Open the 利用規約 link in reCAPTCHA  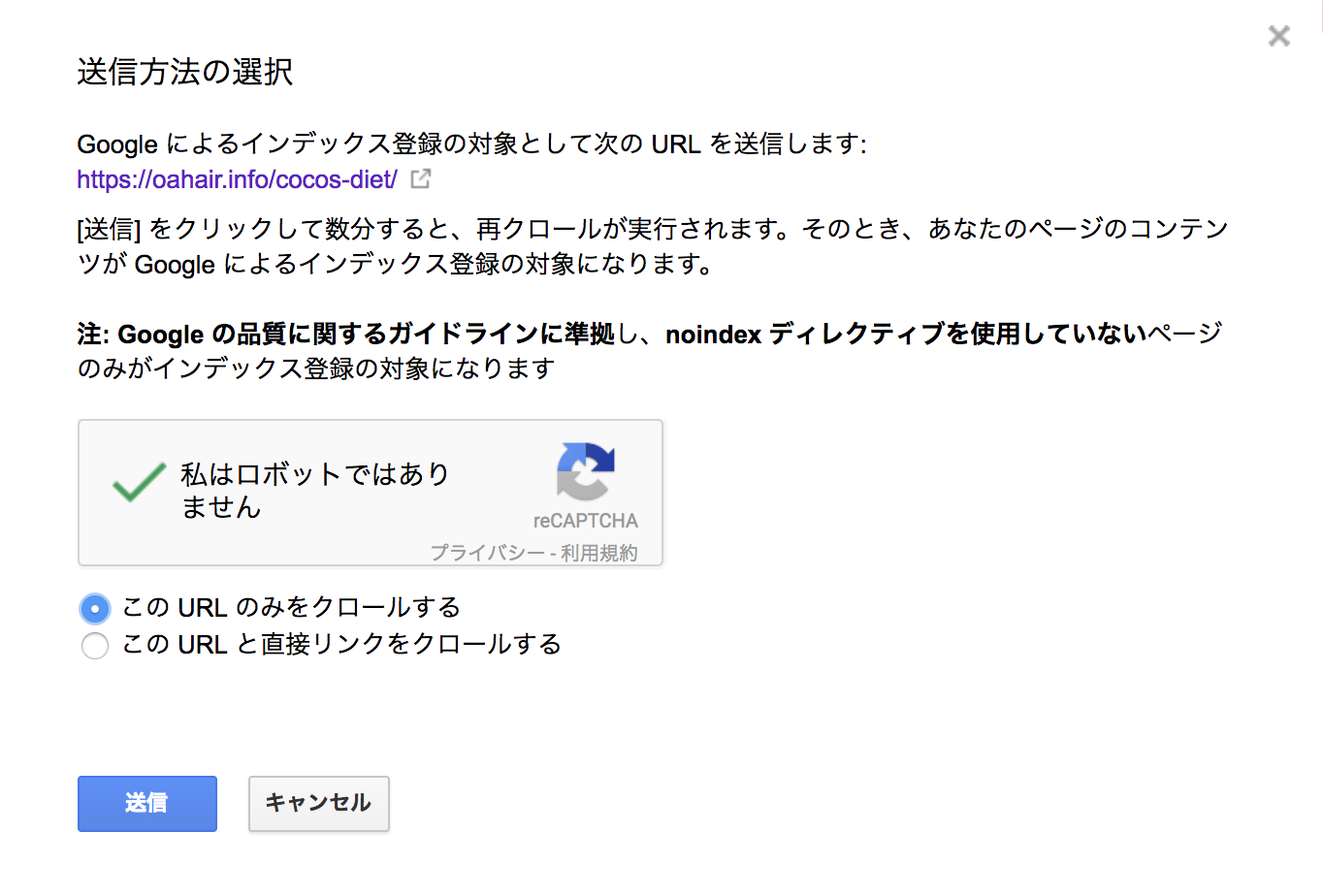pos(598,553)
